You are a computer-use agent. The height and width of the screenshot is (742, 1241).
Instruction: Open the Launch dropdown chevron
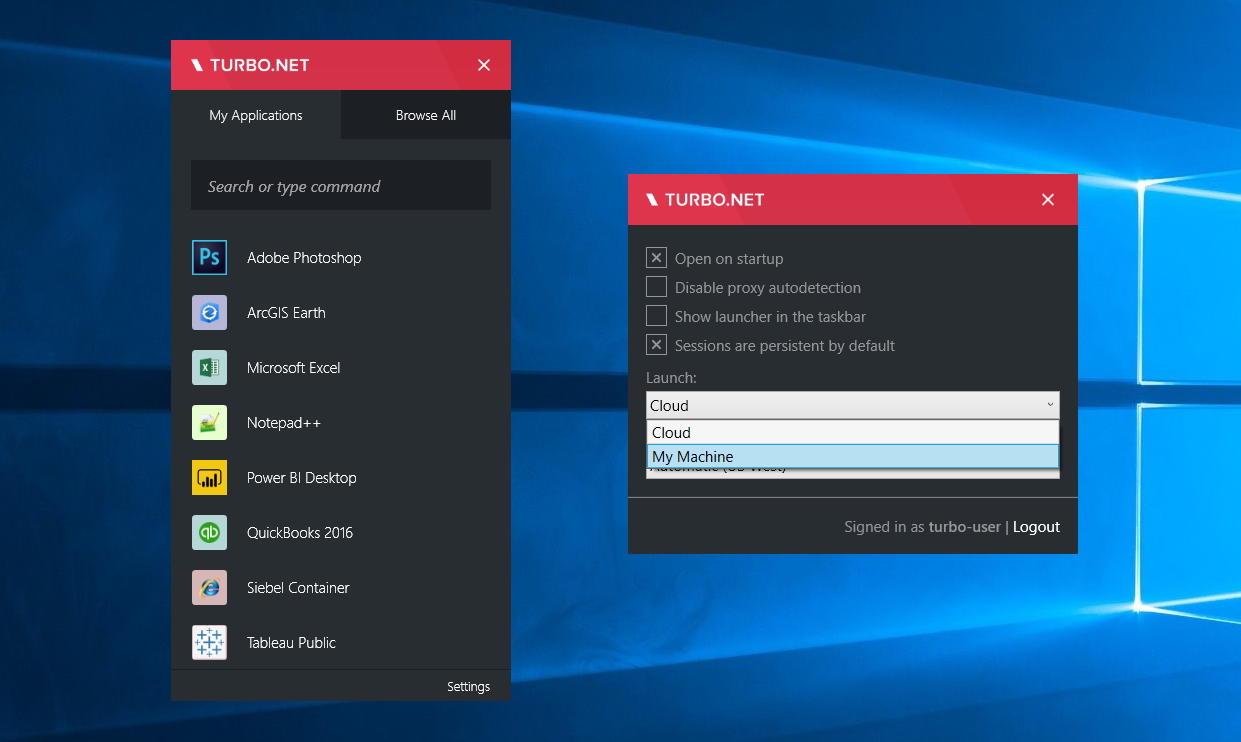pos(1049,405)
